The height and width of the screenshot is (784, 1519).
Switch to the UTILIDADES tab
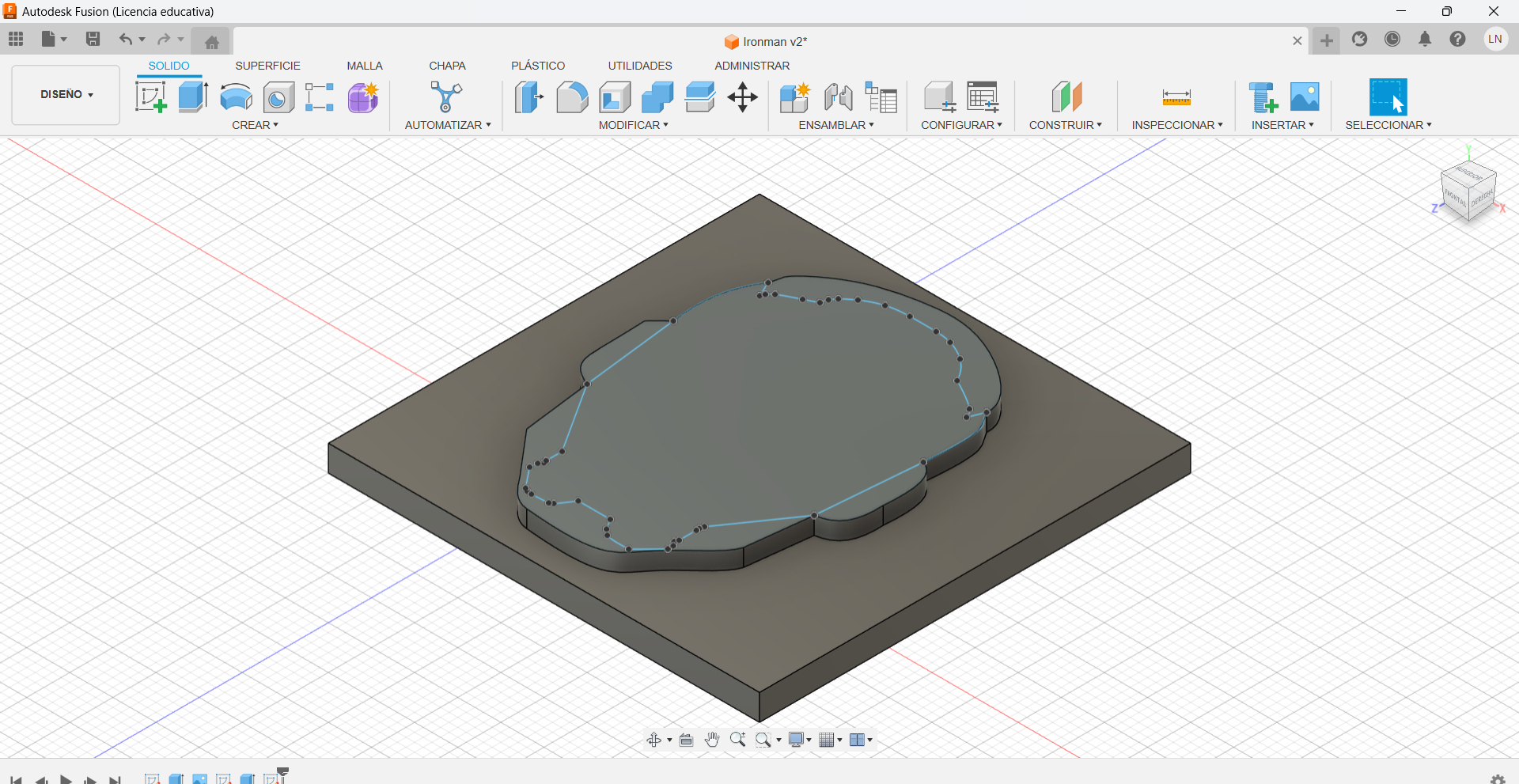(x=640, y=66)
